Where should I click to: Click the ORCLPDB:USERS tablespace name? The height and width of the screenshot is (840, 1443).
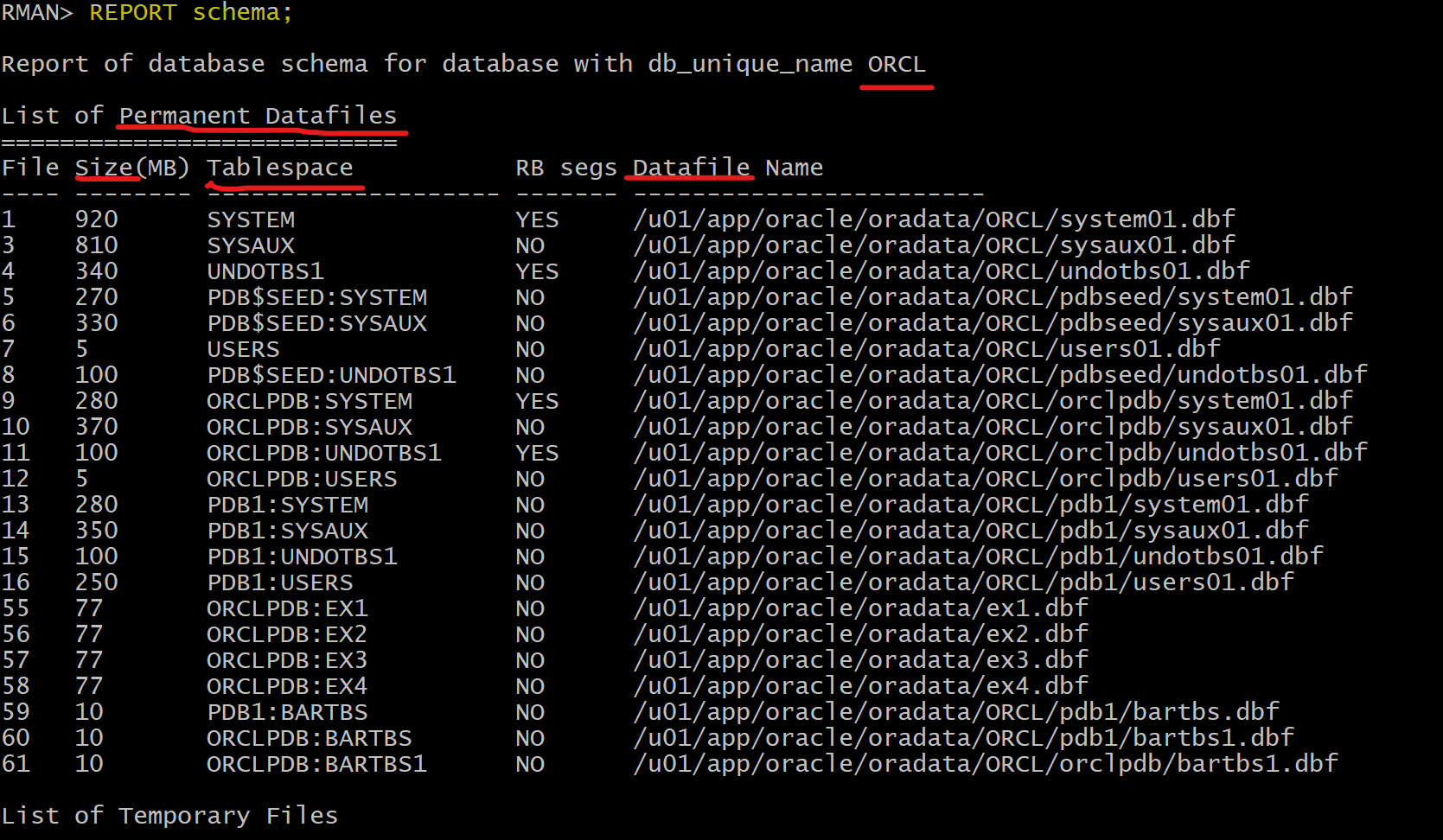click(302, 479)
